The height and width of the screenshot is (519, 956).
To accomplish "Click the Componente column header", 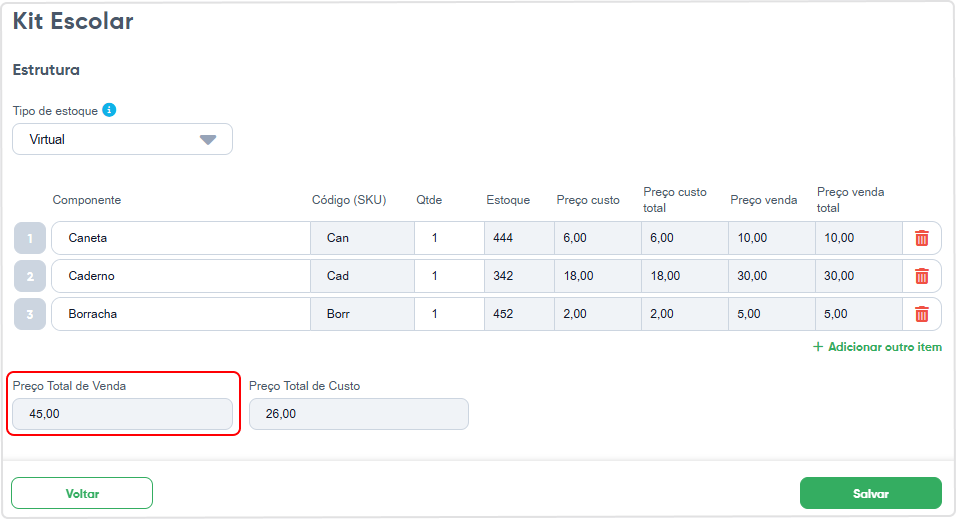I will pos(87,199).
